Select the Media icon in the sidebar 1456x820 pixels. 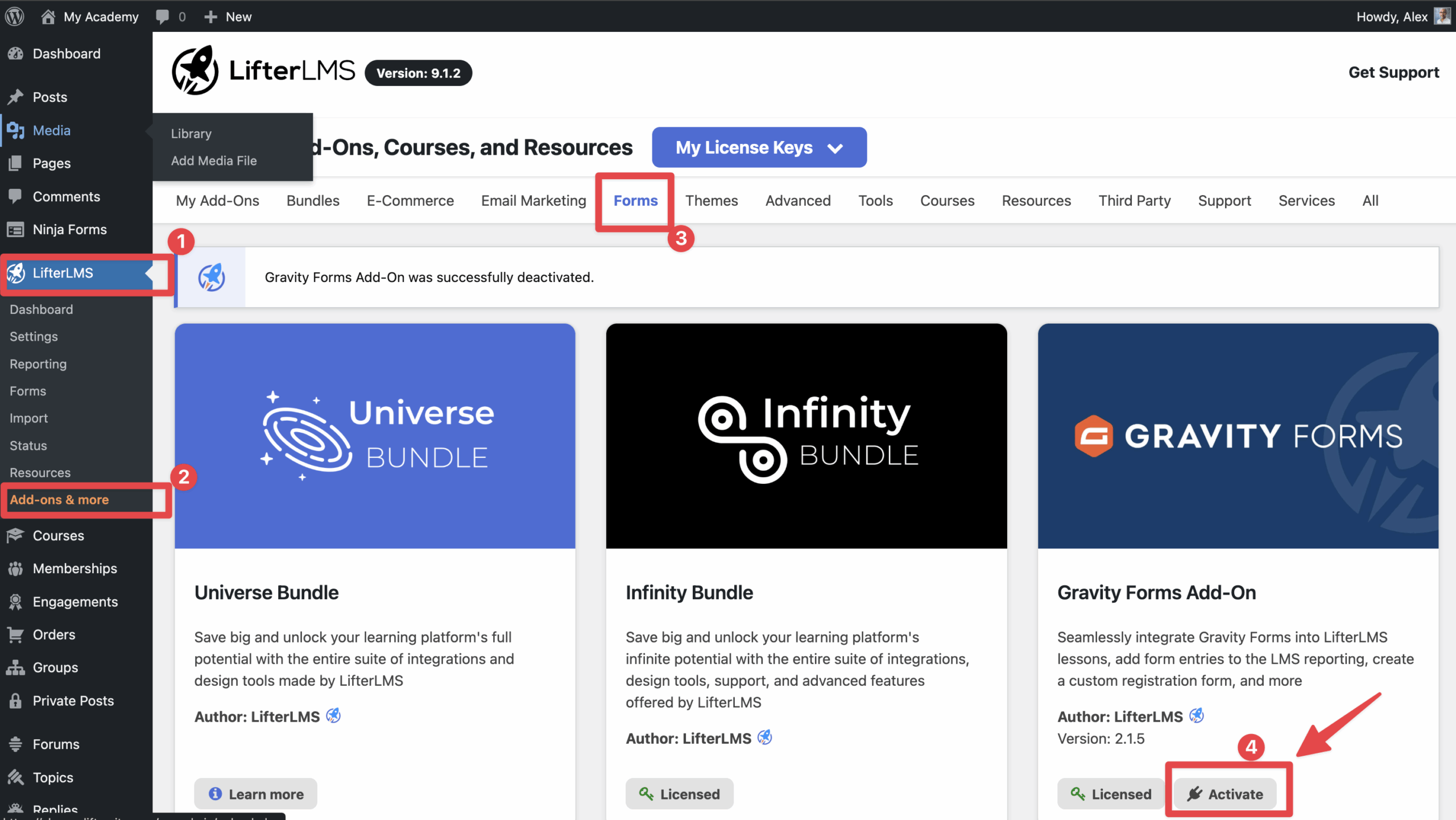pyautogui.click(x=16, y=130)
